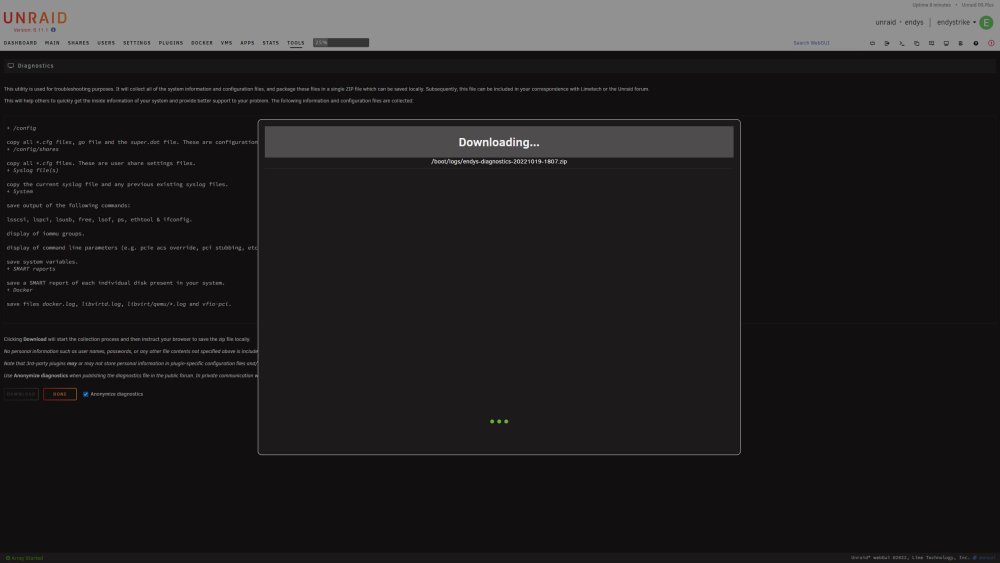The image size is (1000, 563).
Task: Open the Stats menu
Action: (270, 43)
